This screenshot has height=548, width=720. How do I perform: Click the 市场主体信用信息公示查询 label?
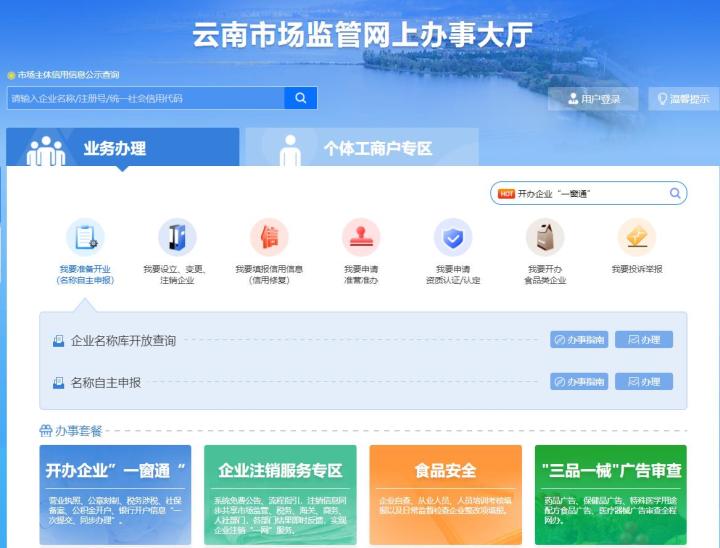click(x=68, y=74)
